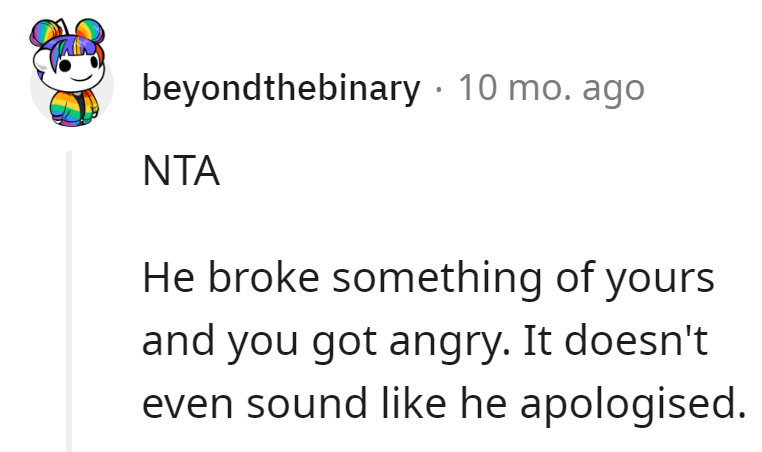Click the line 'He broke something of yours'

coord(428,278)
